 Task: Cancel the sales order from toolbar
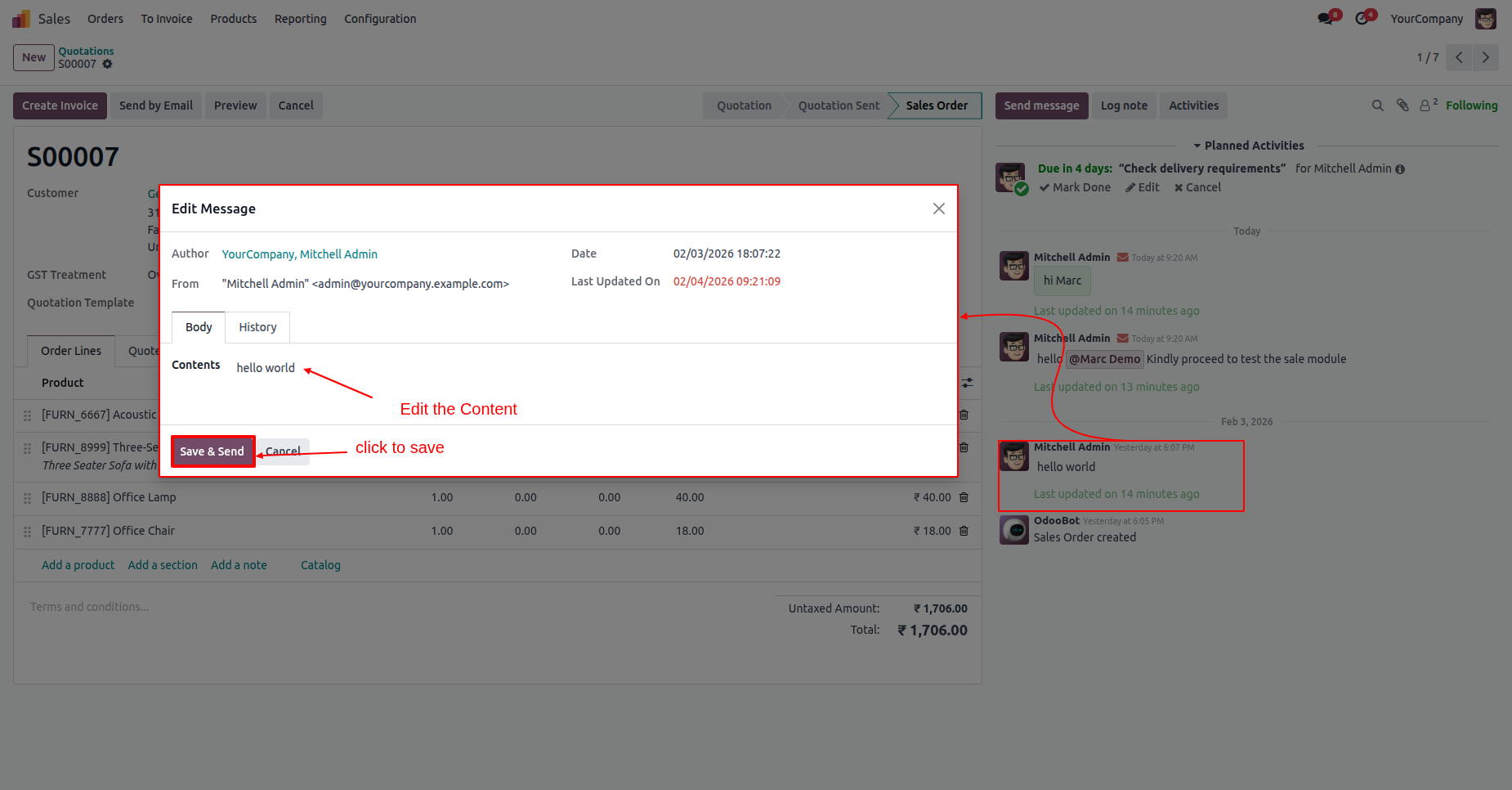tap(296, 105)
